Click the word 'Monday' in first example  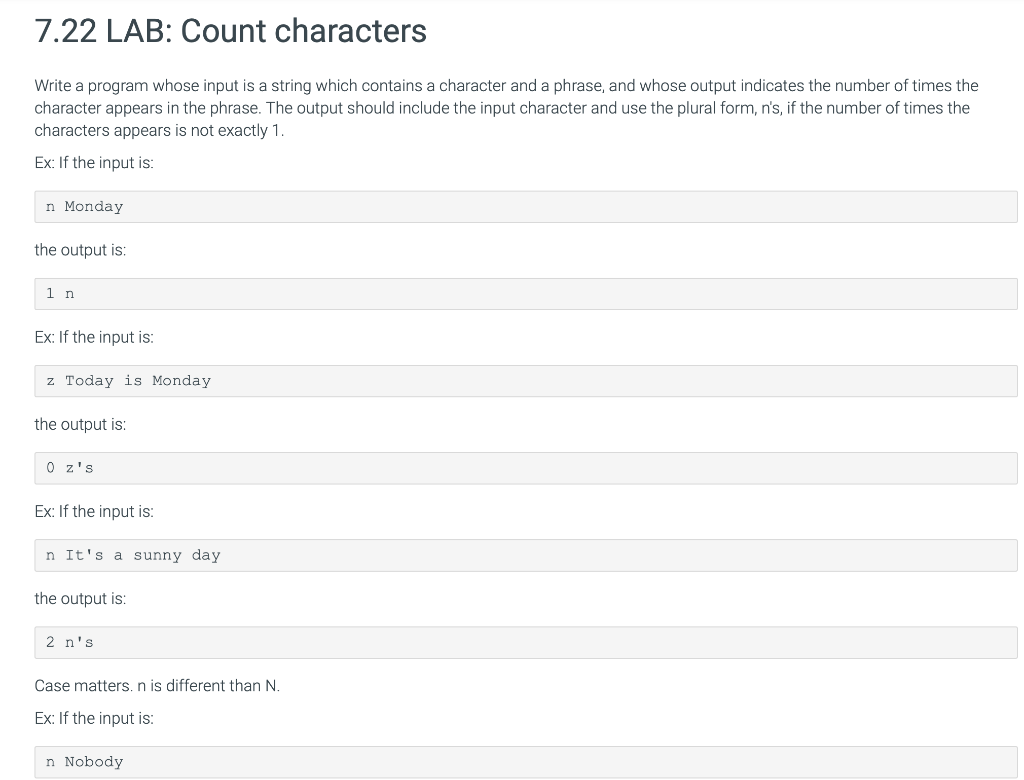(x=93, y=207)
